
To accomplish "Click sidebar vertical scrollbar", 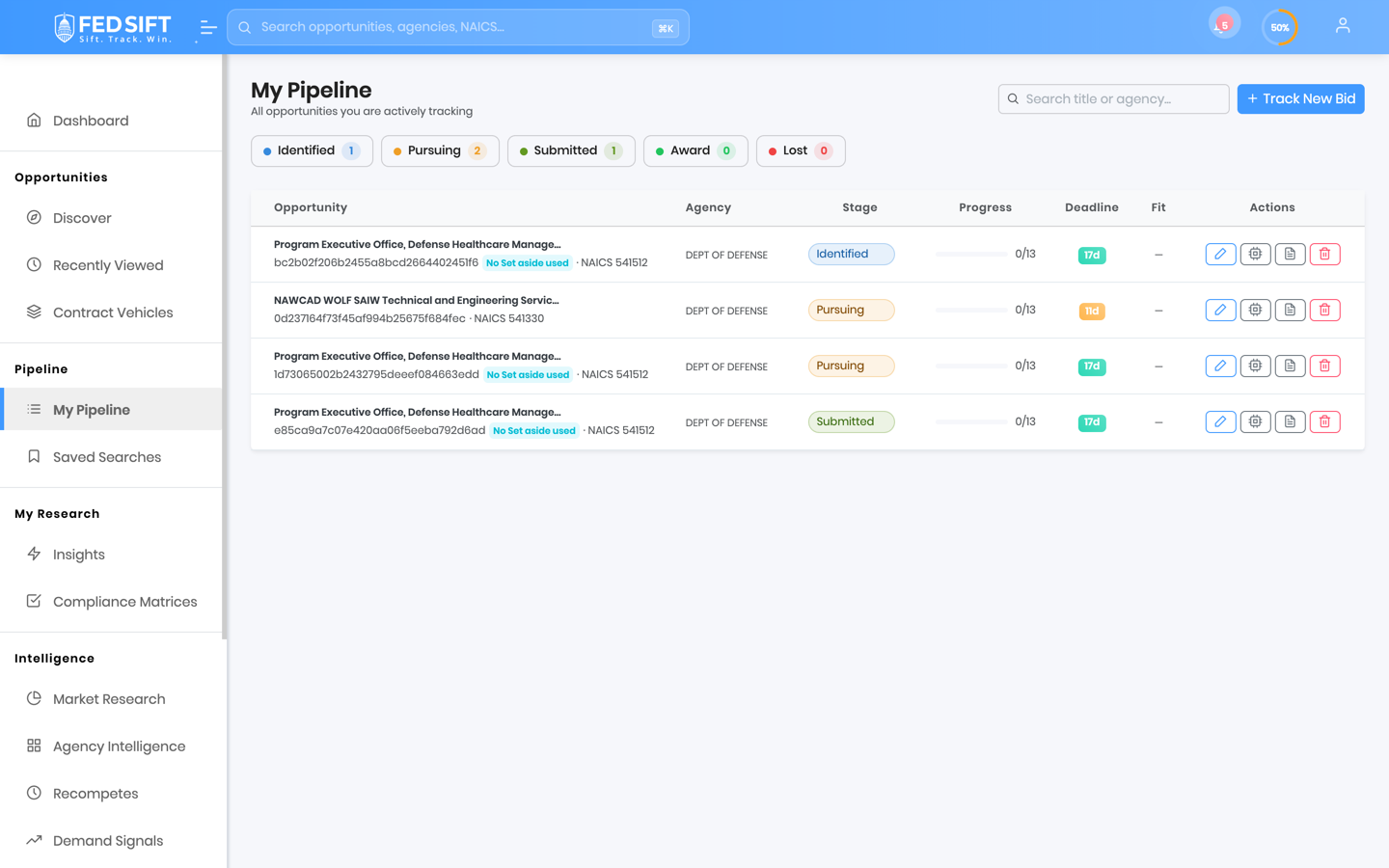I will 225,347.
